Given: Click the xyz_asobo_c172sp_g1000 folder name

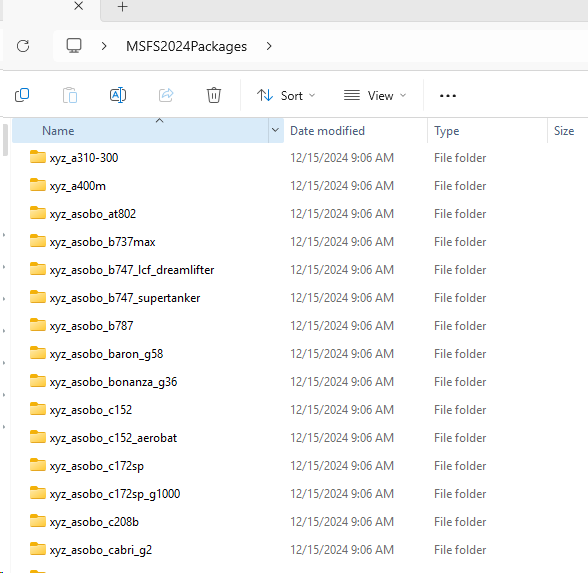Looking at the screenshot, I should click(115, 494).
